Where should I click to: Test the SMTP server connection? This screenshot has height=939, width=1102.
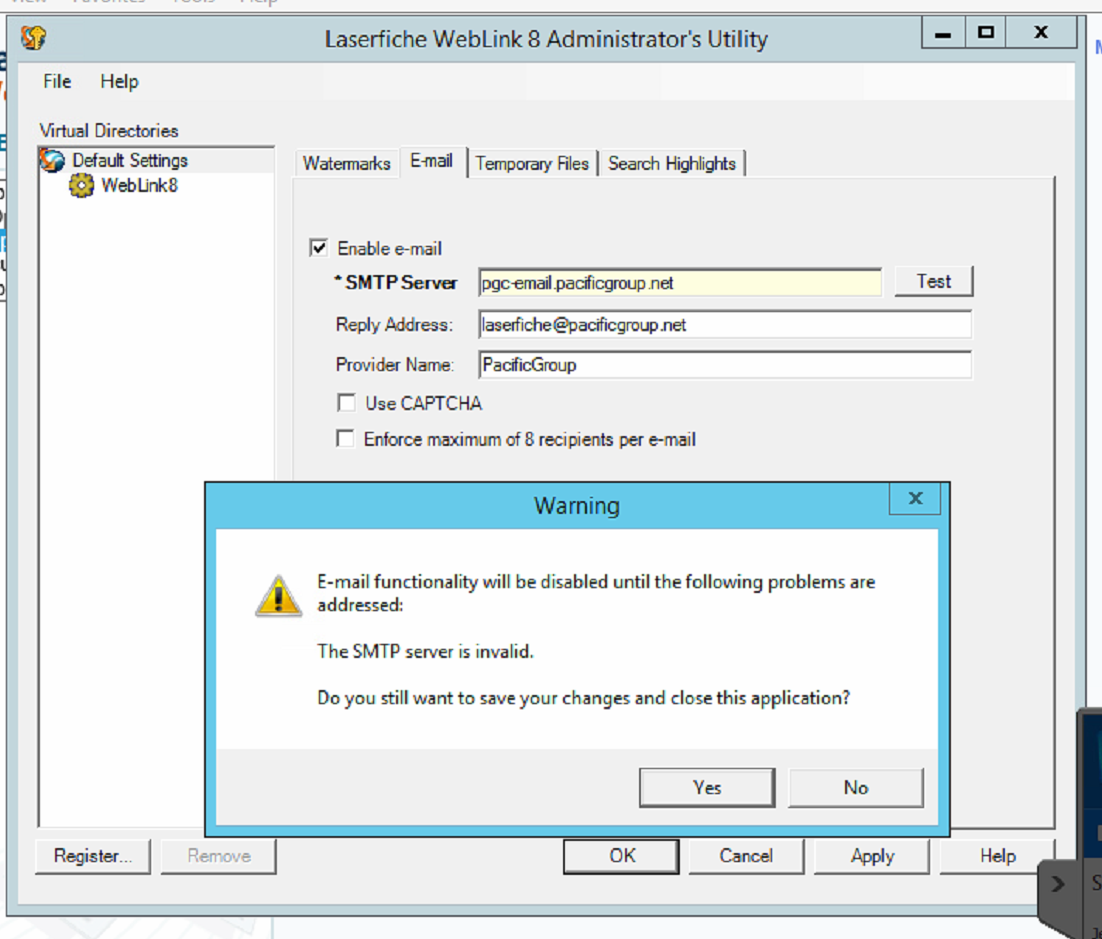934,281
